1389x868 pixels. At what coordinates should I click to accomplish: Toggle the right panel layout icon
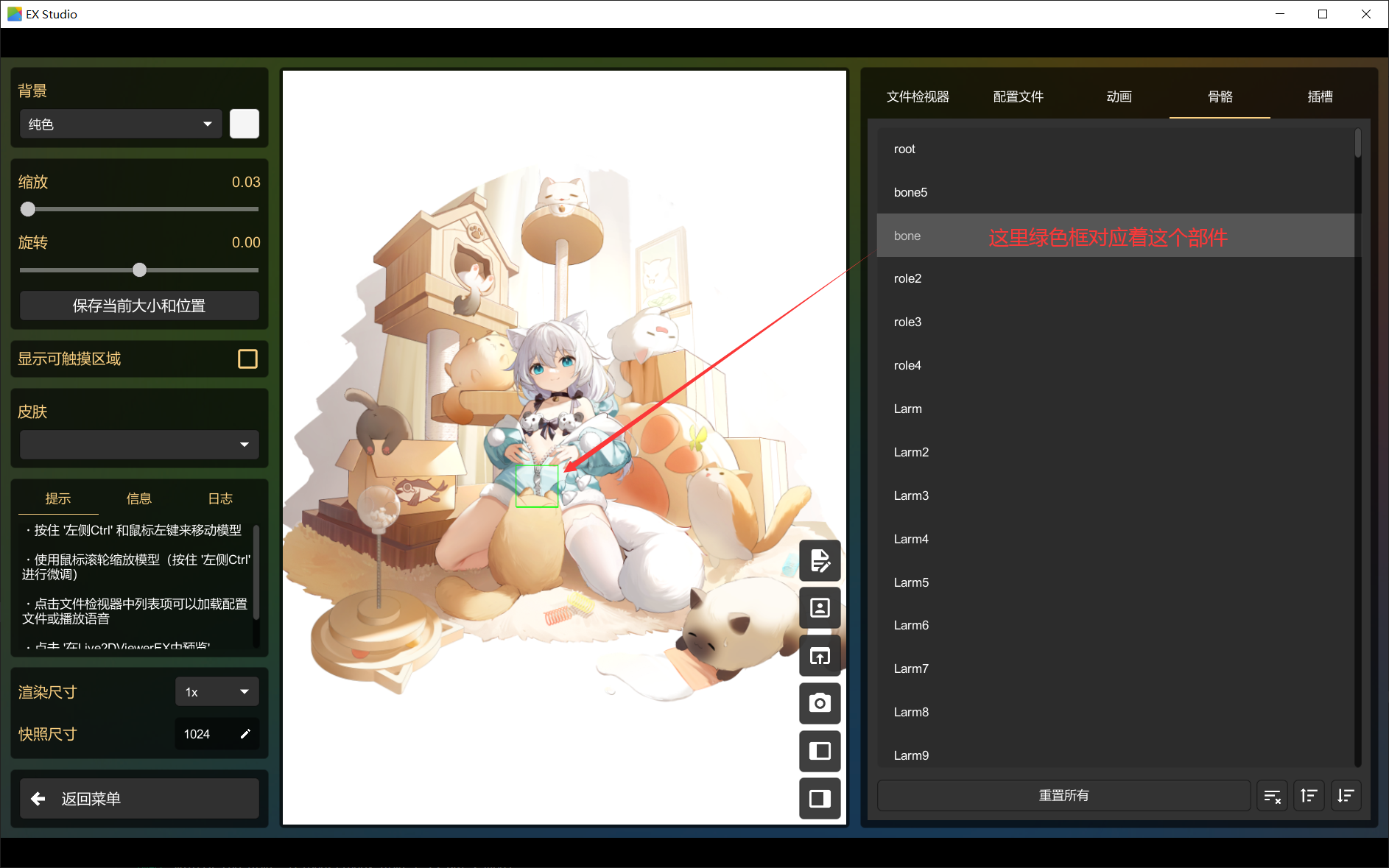(x=820, y=798)
